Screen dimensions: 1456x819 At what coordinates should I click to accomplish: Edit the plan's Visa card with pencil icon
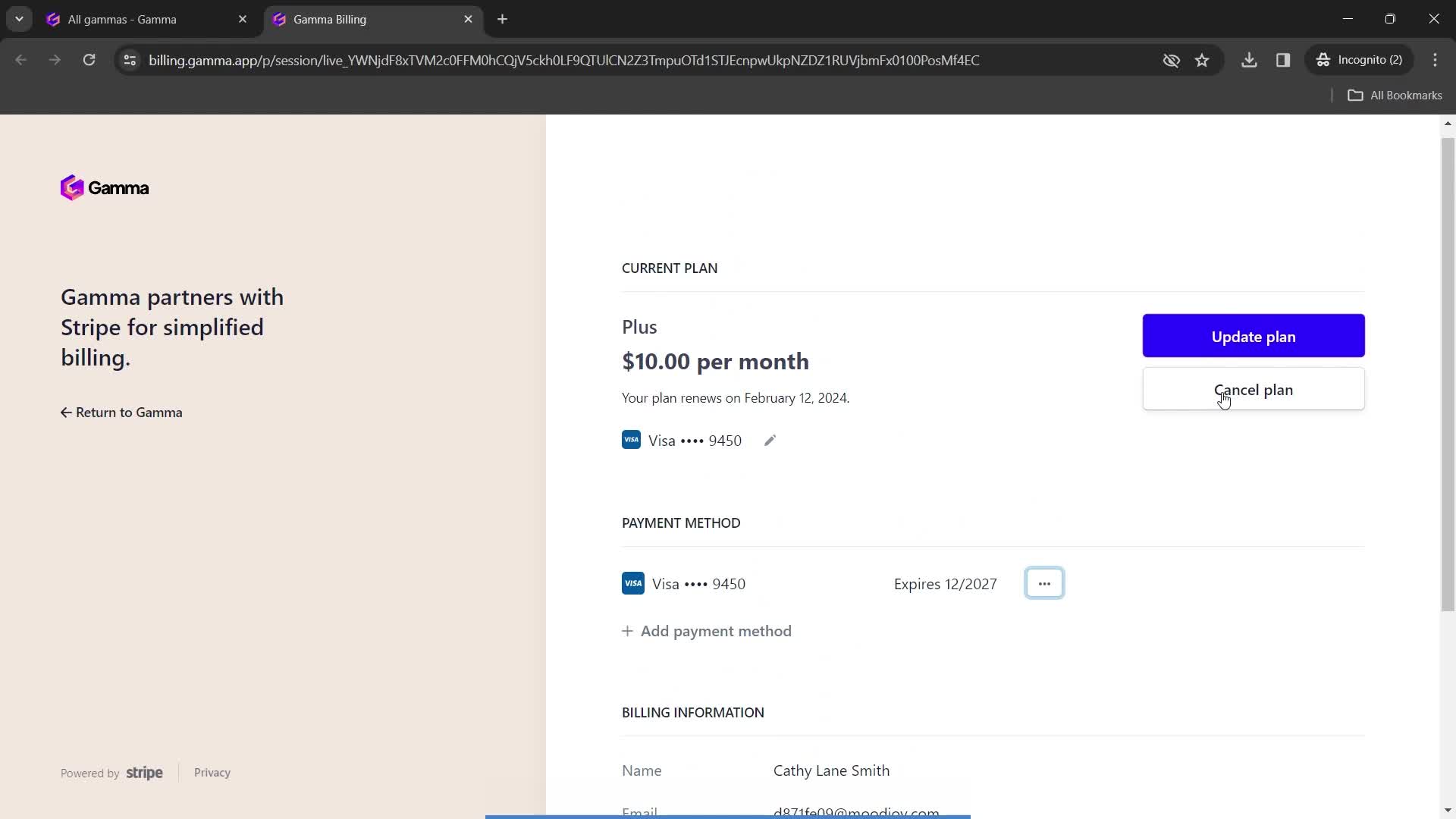pyautogui.click(x=770, y=441)
